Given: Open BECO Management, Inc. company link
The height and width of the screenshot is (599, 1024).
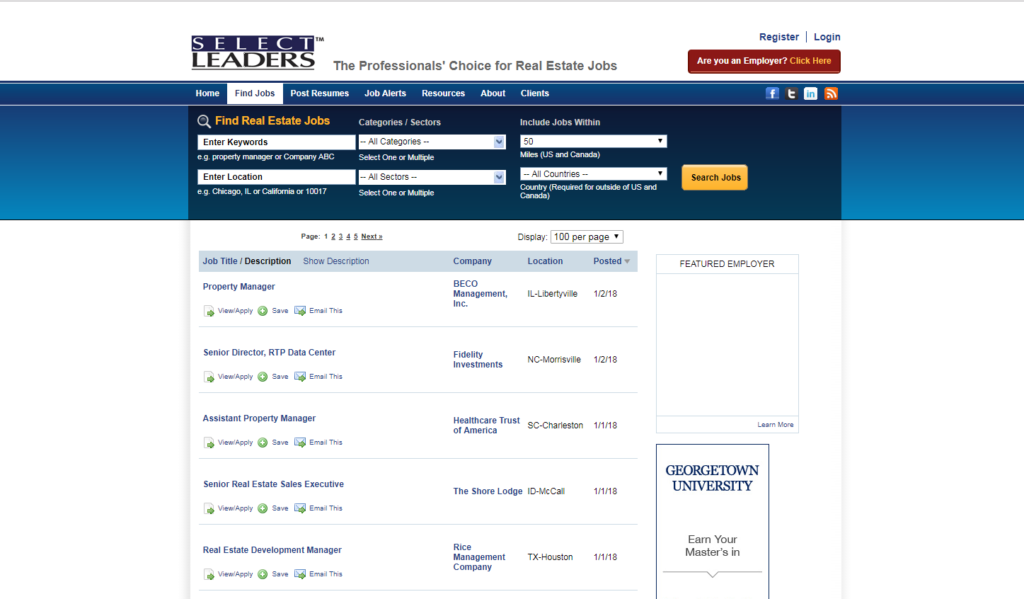Looking at the screenshot, I should point(480,294).
